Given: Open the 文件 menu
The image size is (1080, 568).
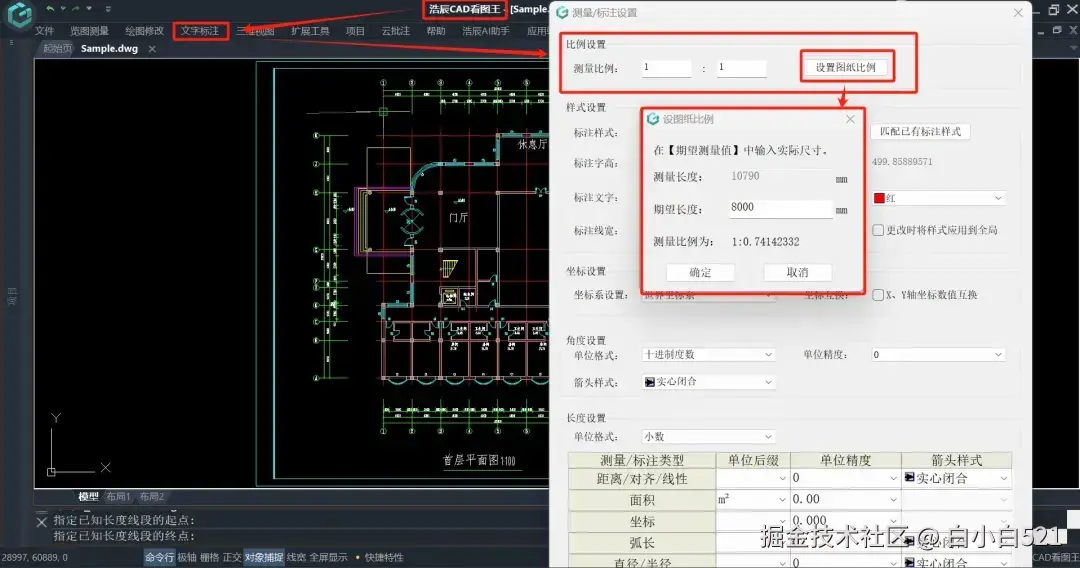Looking at the screenshot, I should click(x=44, y=31).
